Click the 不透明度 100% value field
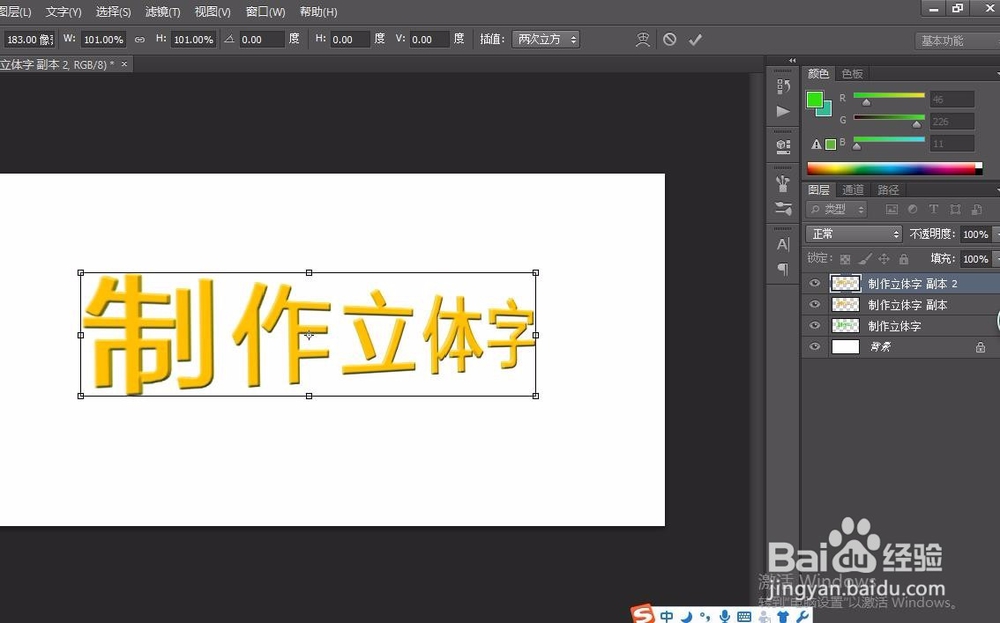1000x623 pixels. click(x=975, y=235)
